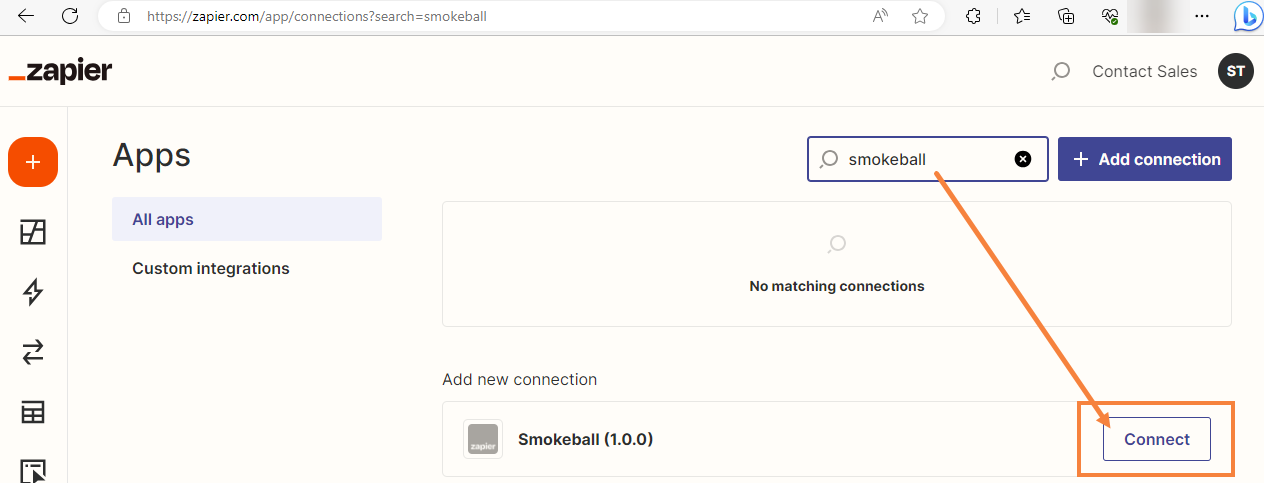Screen dimensions: 1264x483
Task: Open Interfaces icon at sidebar bottom
Action: pyautogui.click(x=33, y=470)
